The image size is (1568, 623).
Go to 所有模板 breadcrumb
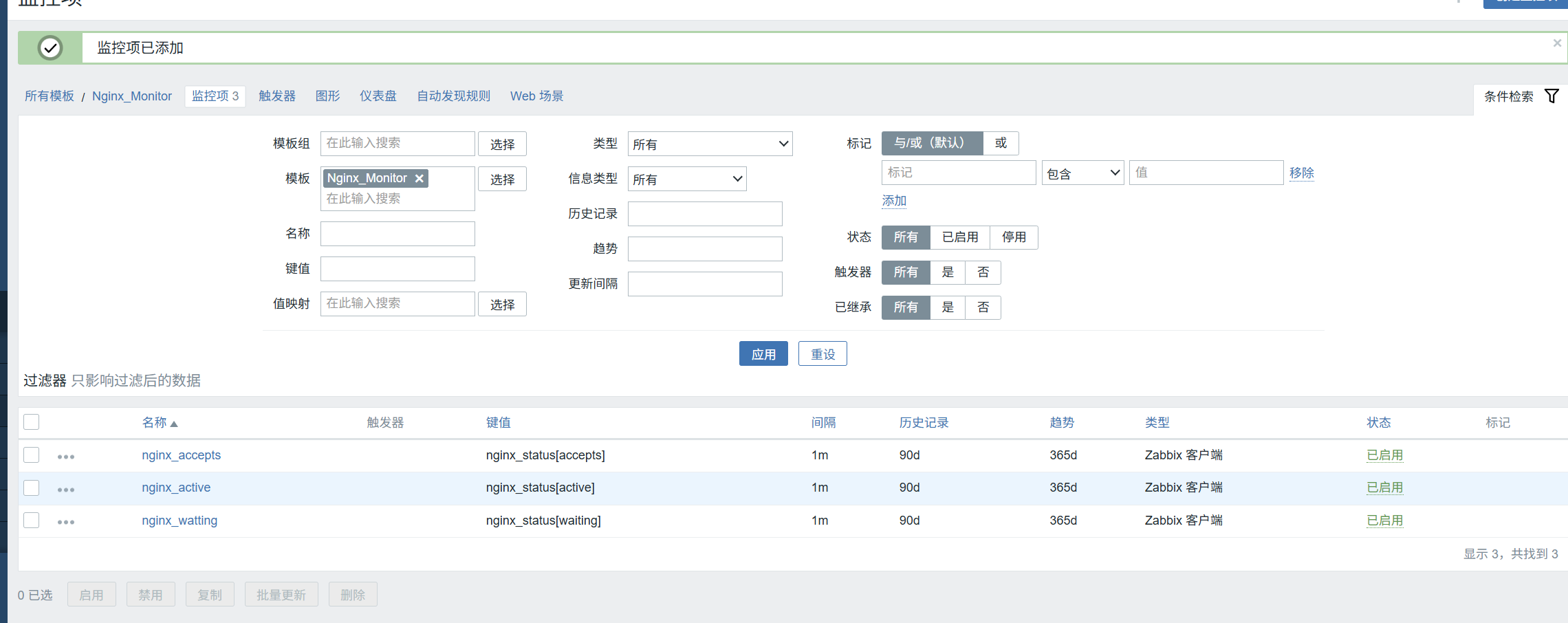coord(50,96)
